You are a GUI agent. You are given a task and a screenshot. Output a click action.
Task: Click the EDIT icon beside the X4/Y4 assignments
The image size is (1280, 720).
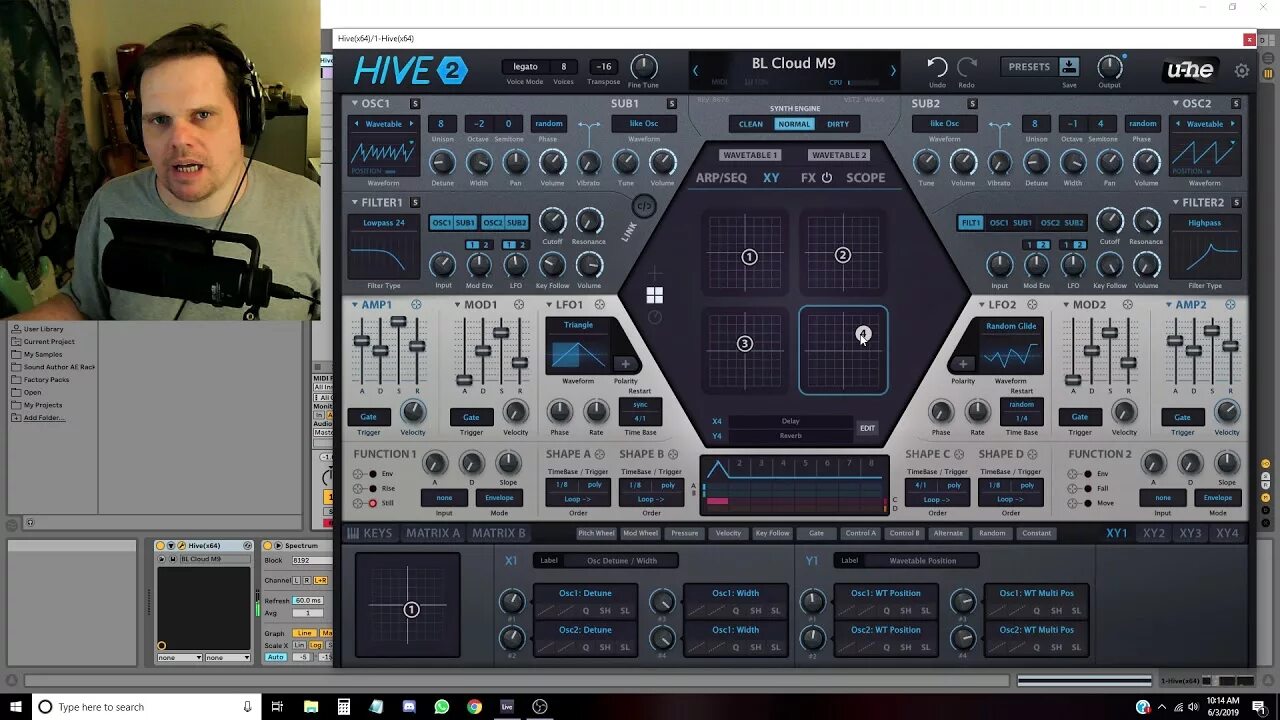(866, 428)
